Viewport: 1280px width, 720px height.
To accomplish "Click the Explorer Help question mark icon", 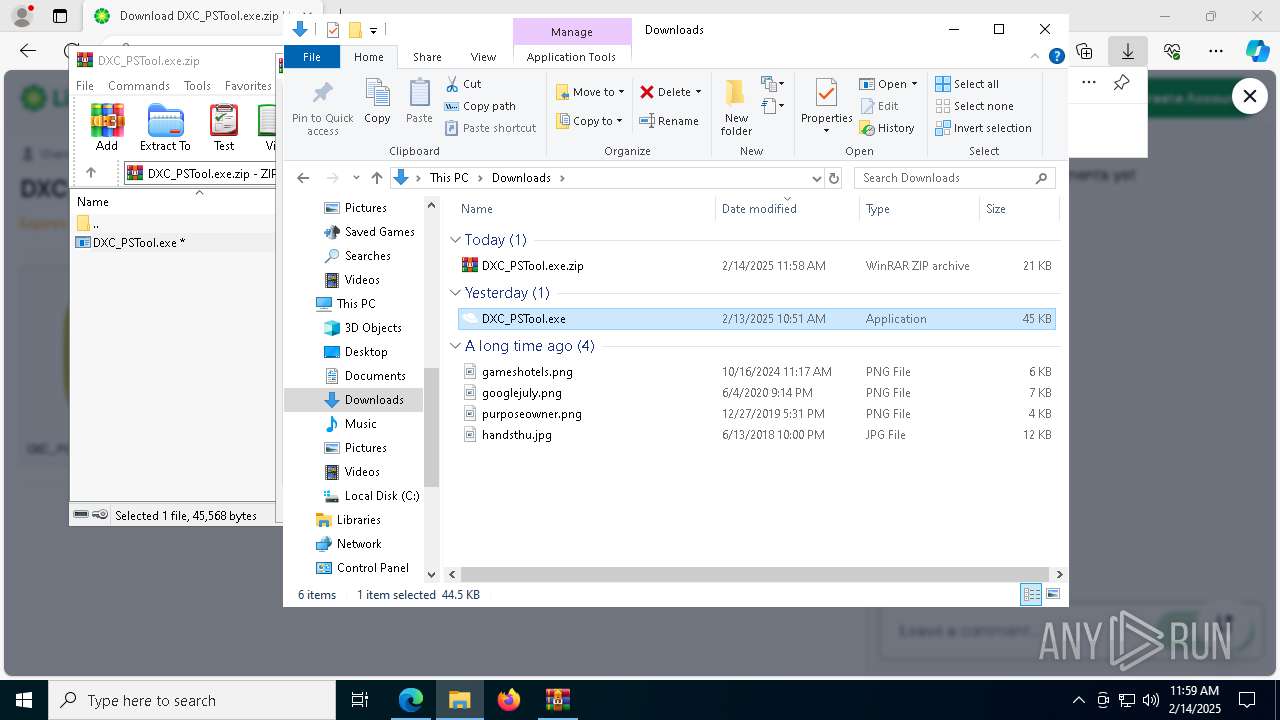I will click(x=1056, y=57).
